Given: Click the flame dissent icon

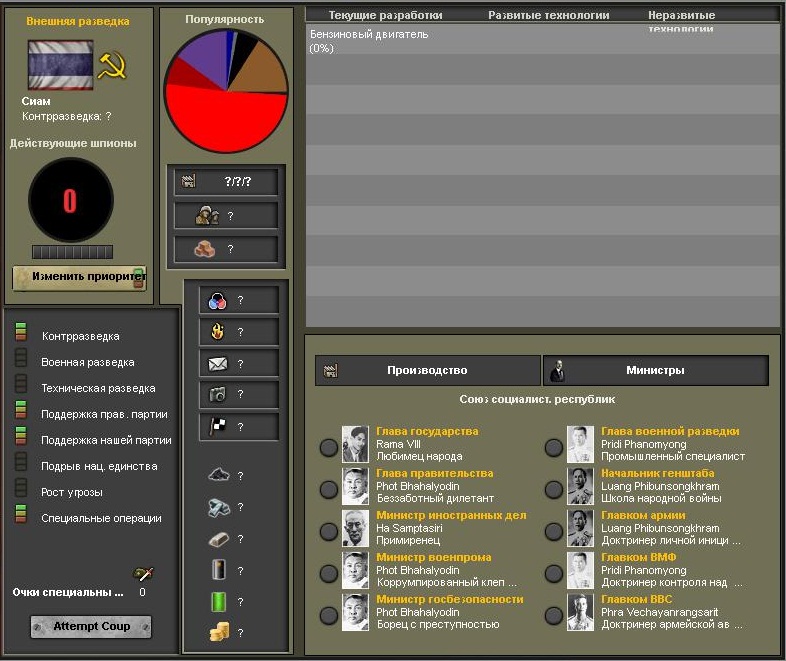Looking at the screenshot, I should (218, 332).
